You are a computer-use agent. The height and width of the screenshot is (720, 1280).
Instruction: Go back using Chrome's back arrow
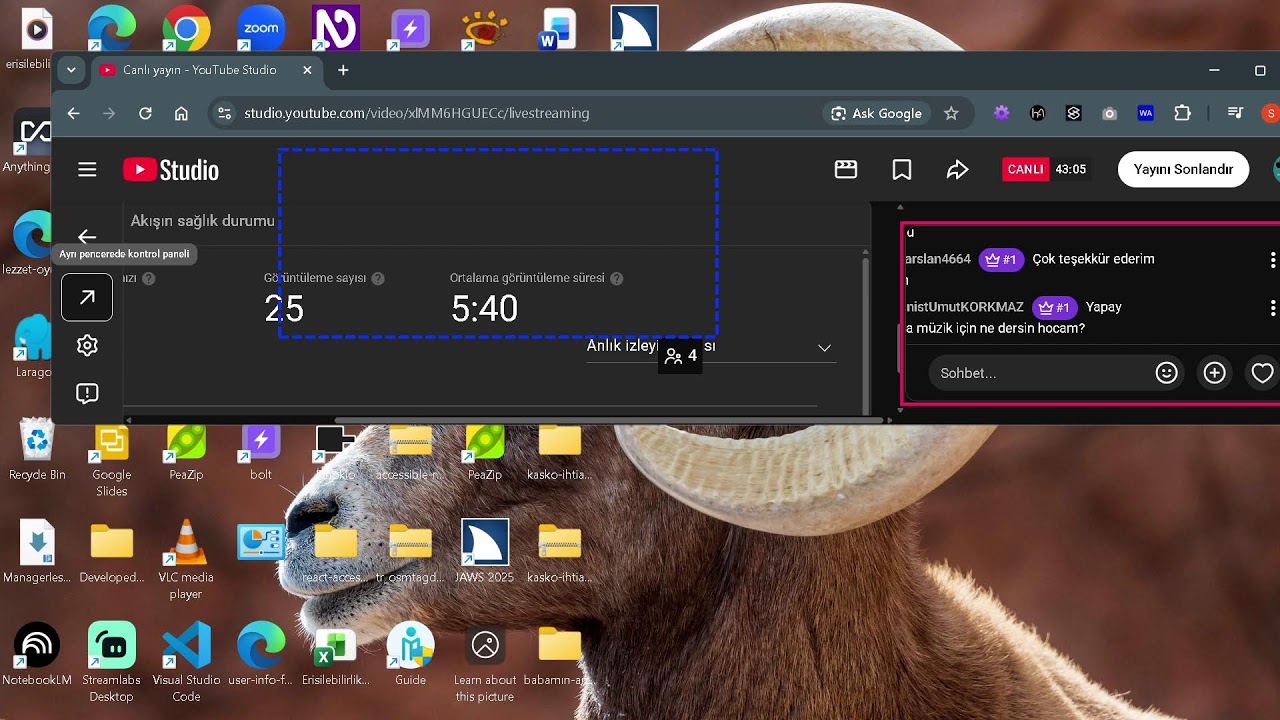73,113
